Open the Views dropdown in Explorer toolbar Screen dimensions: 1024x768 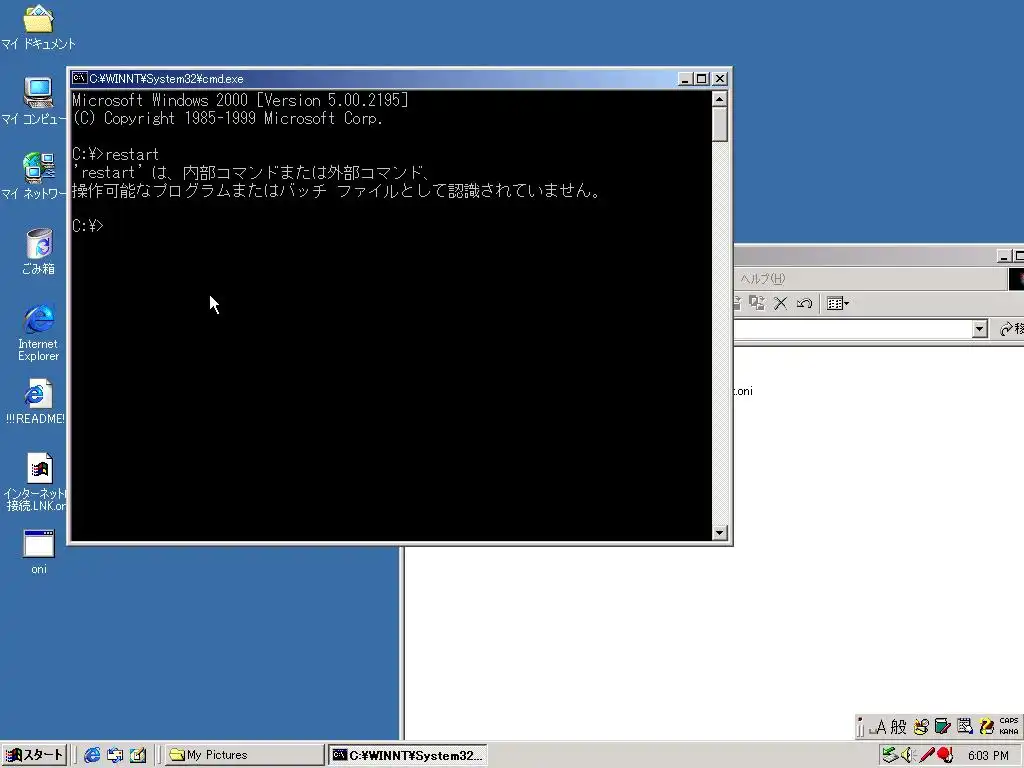(838, 303)
